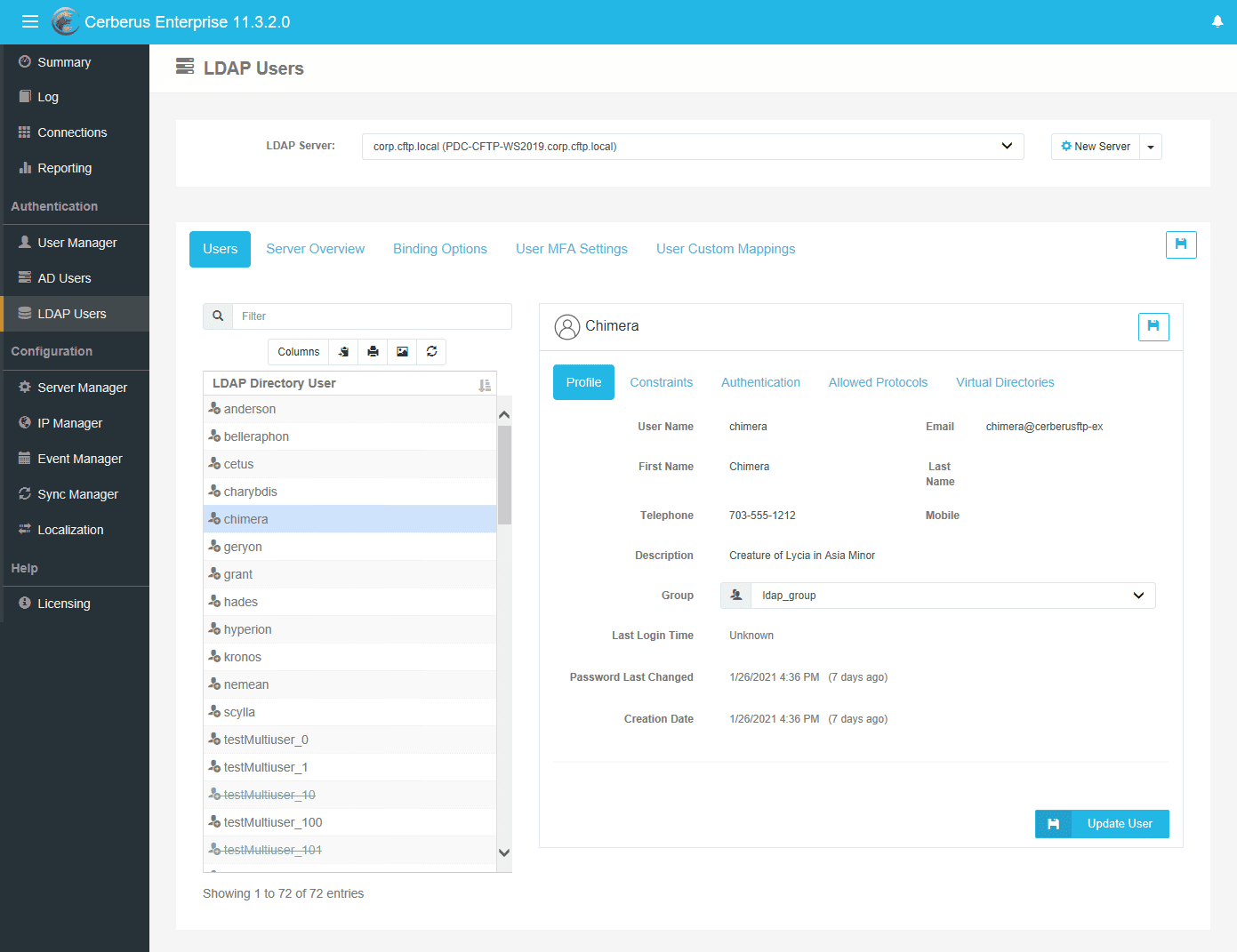Collapse the sidebar with the hamburger menu
The height and width of the screenshot is (952, 1237).
[29, 21]
